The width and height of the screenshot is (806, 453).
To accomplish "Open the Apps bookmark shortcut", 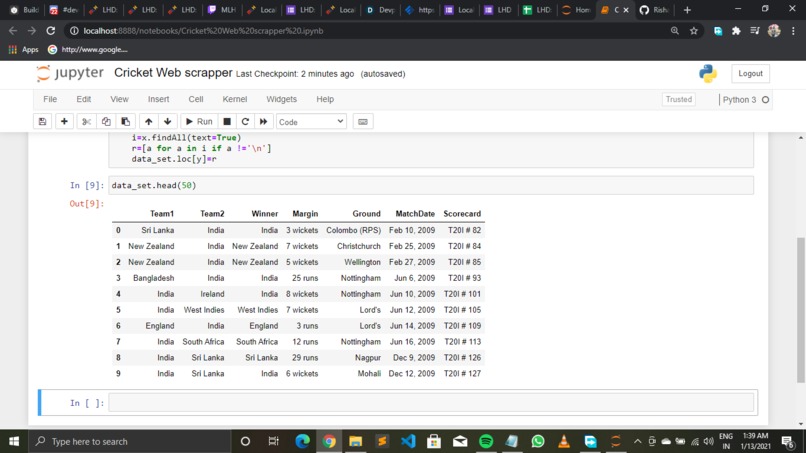I will coord(24,49).
